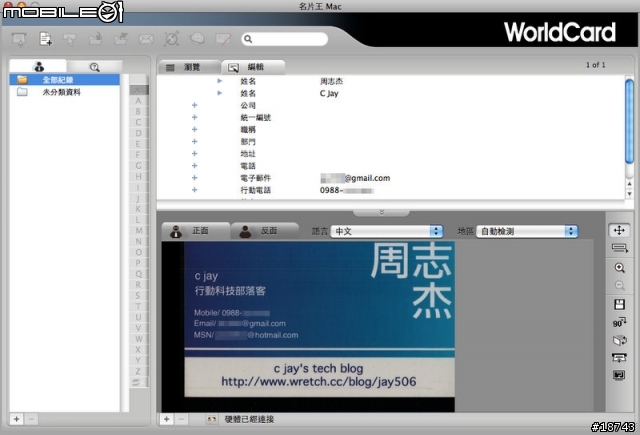Click the remove card minus button below image
640x435 pixels.
181,419
